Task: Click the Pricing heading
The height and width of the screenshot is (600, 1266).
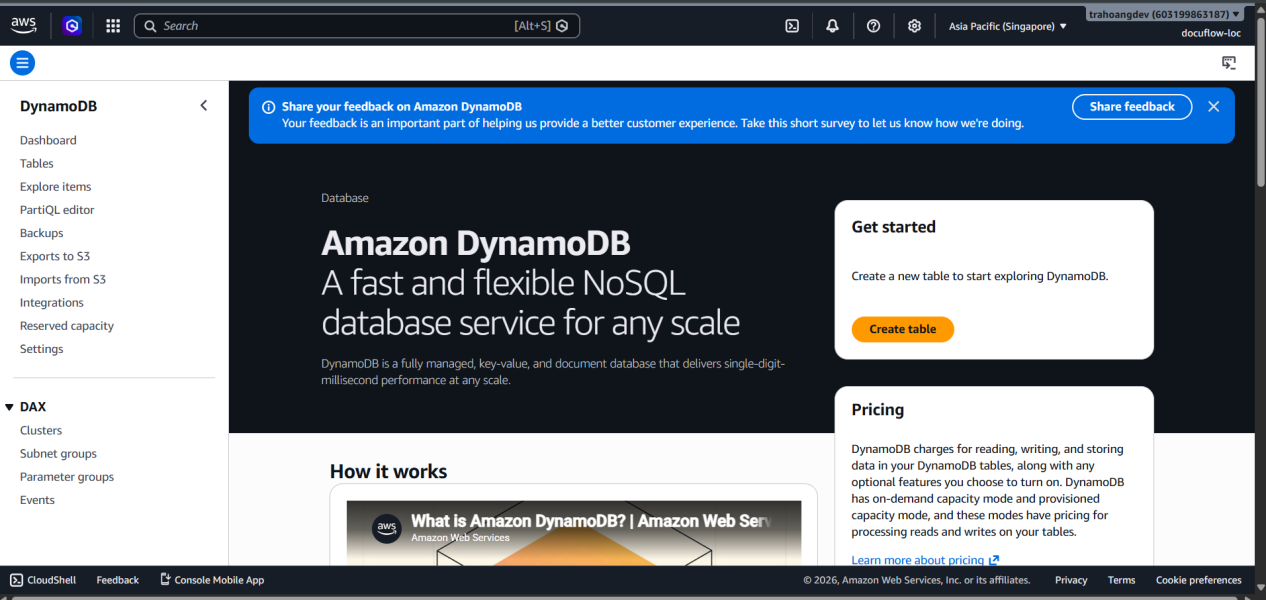Action: point(878,409)
